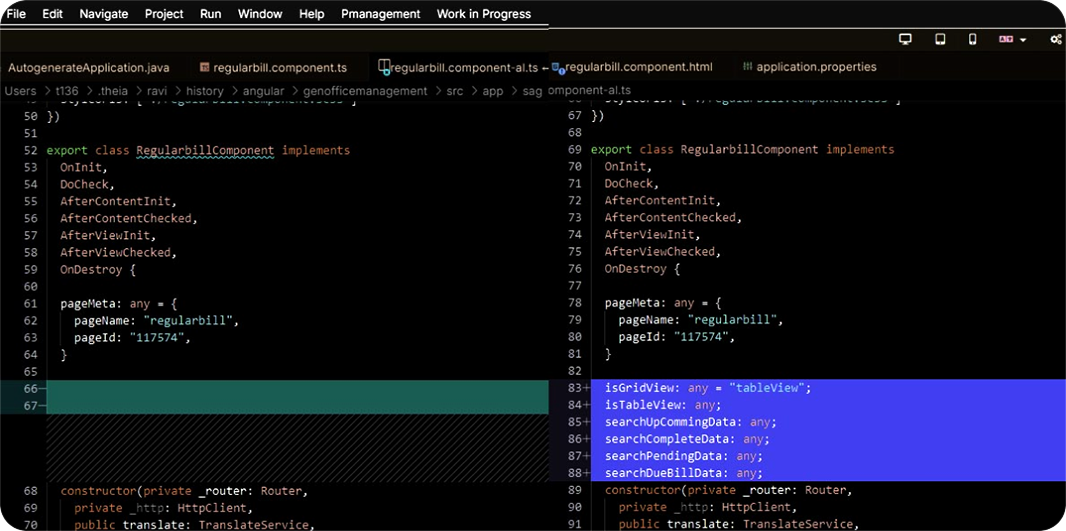The height and width of the screenshot is (531, 1066).
Task: Switch to mobile phone preview icon
Action: (x=973, y=39)
